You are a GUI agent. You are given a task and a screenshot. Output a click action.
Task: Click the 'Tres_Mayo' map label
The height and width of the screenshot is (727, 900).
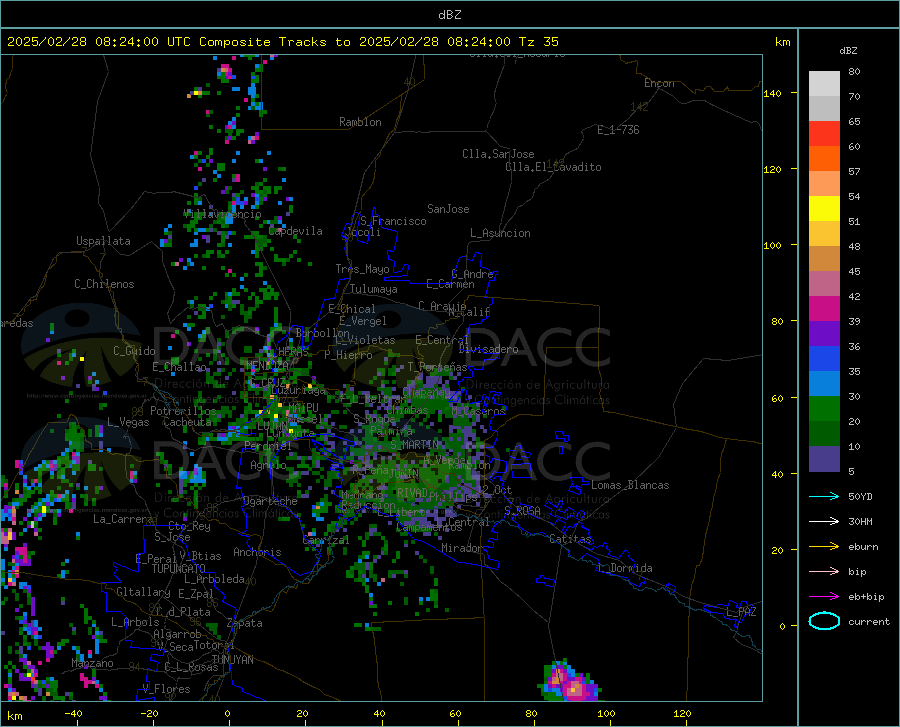pos(362,269)
